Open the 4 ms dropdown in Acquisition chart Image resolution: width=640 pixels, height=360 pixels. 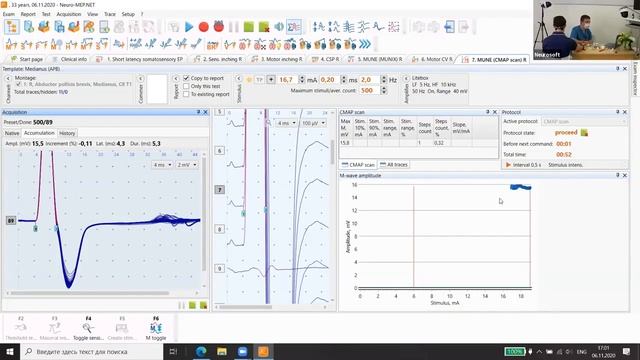click(162, 164)
